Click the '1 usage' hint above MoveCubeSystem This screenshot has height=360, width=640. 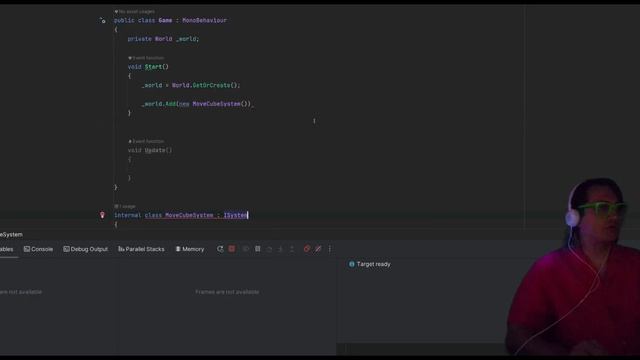pyautogui.click(x=125, y=207)
